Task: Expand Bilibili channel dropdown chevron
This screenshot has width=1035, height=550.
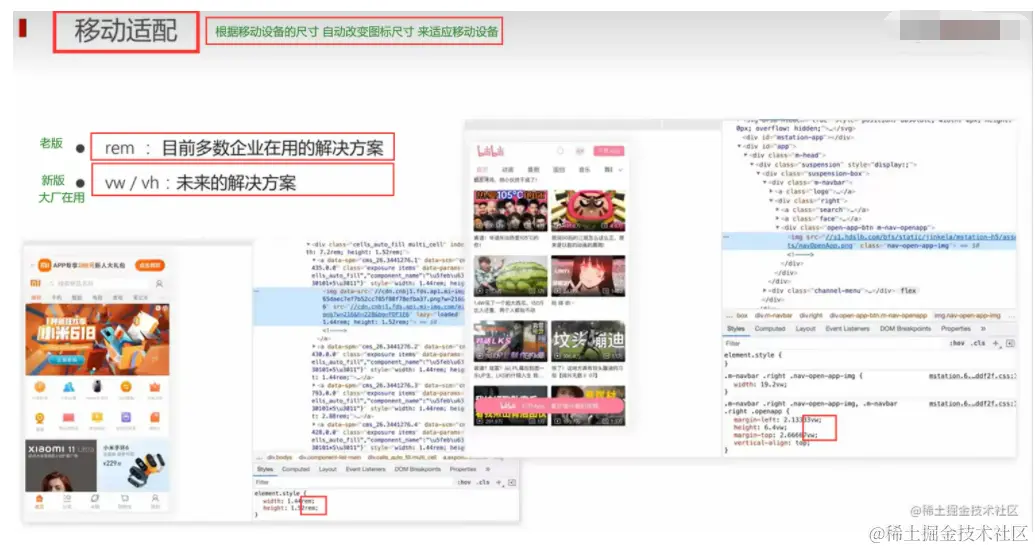Action: pyautogui.click(x=620, y=170)
